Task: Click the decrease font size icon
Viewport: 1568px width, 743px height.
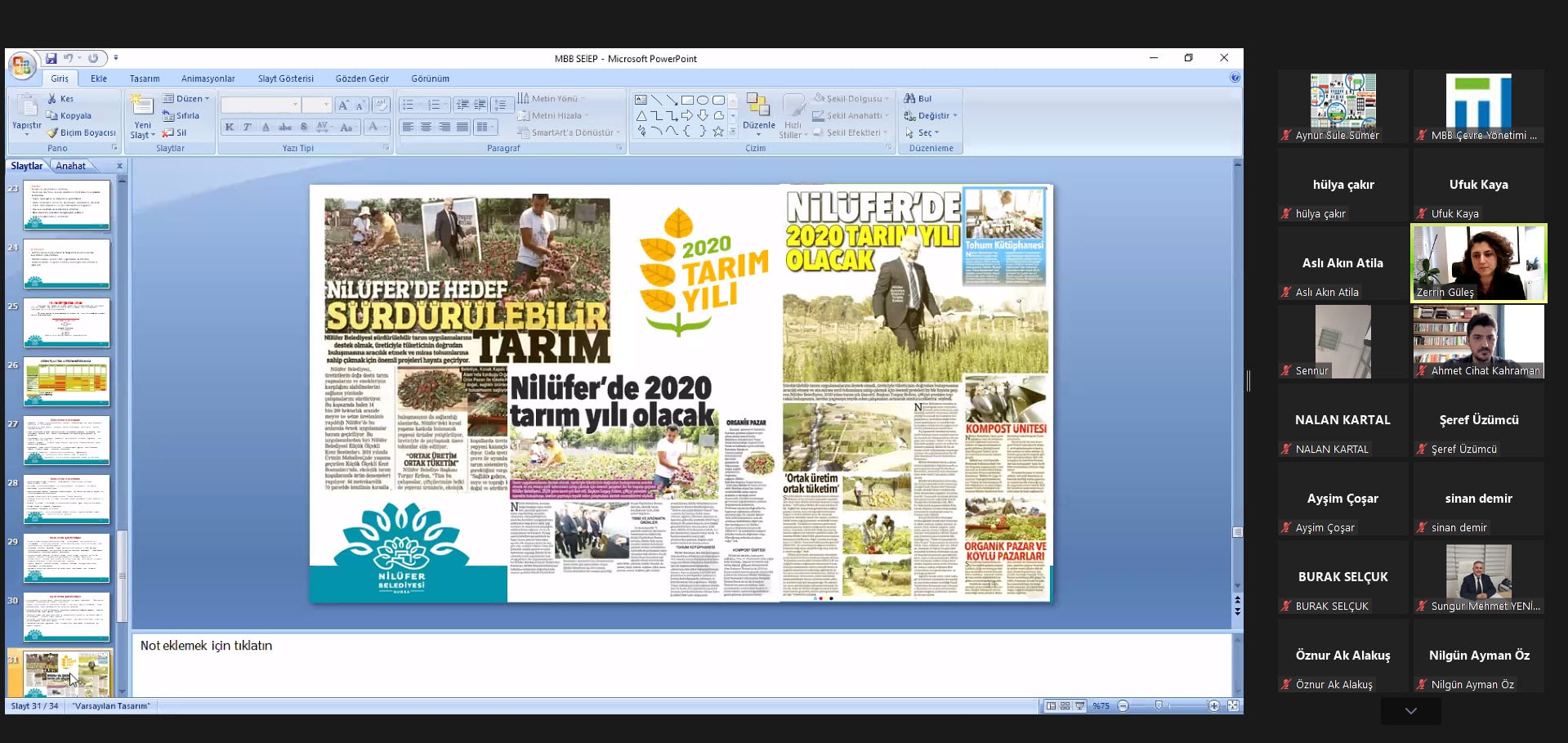Action: point(360,105)
